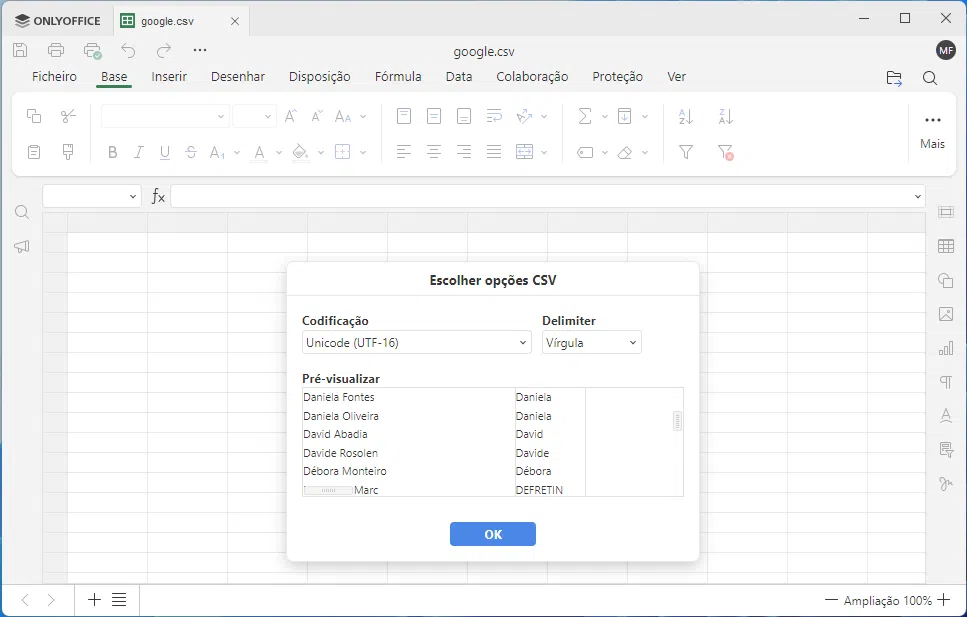This screenshot has width=967, height=617.
Task: Open the chart settings icon in the right sidebar
Action: click(945, 349)
